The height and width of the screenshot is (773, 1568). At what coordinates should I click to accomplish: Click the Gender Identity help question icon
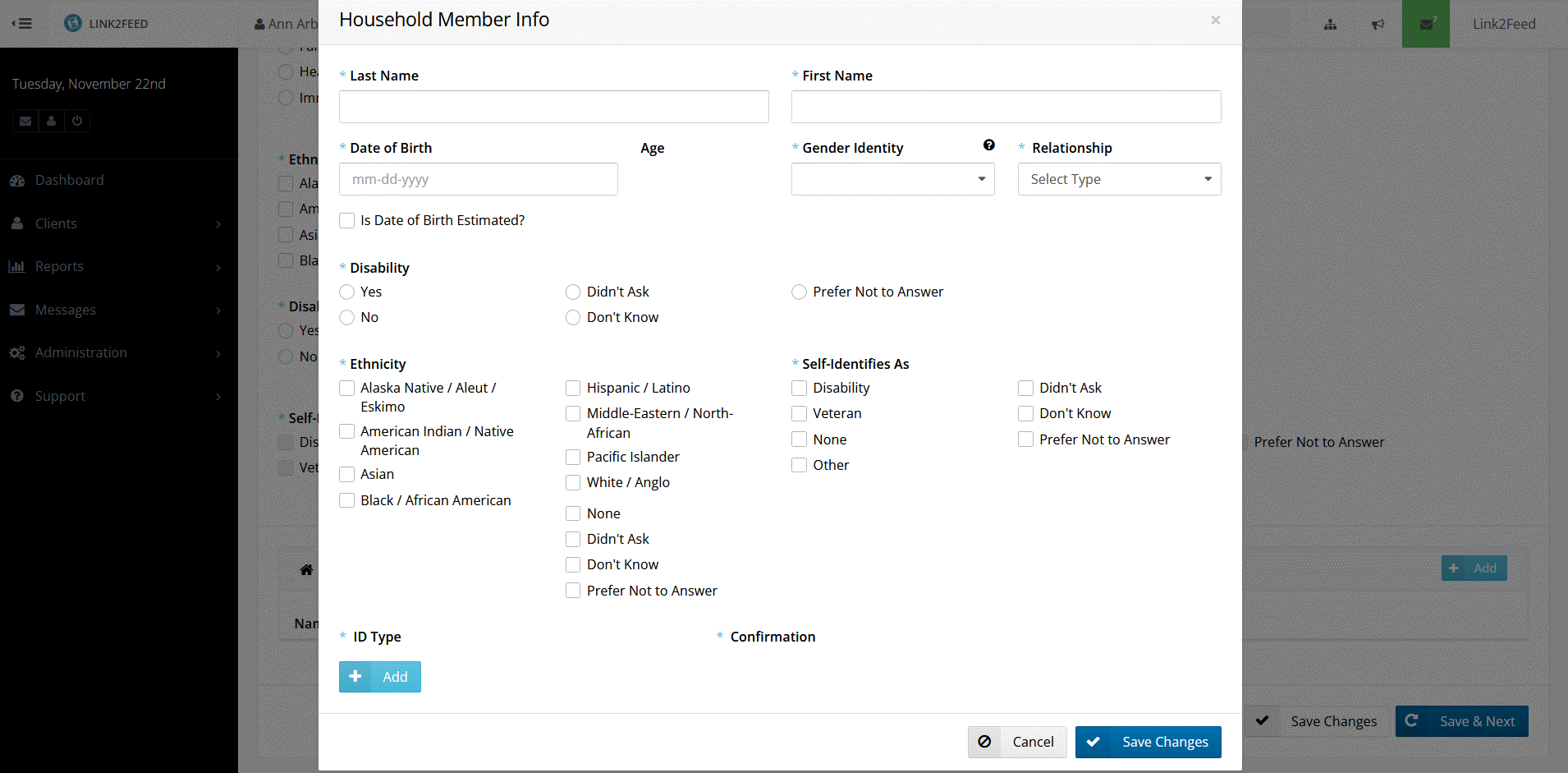(988, 145)
